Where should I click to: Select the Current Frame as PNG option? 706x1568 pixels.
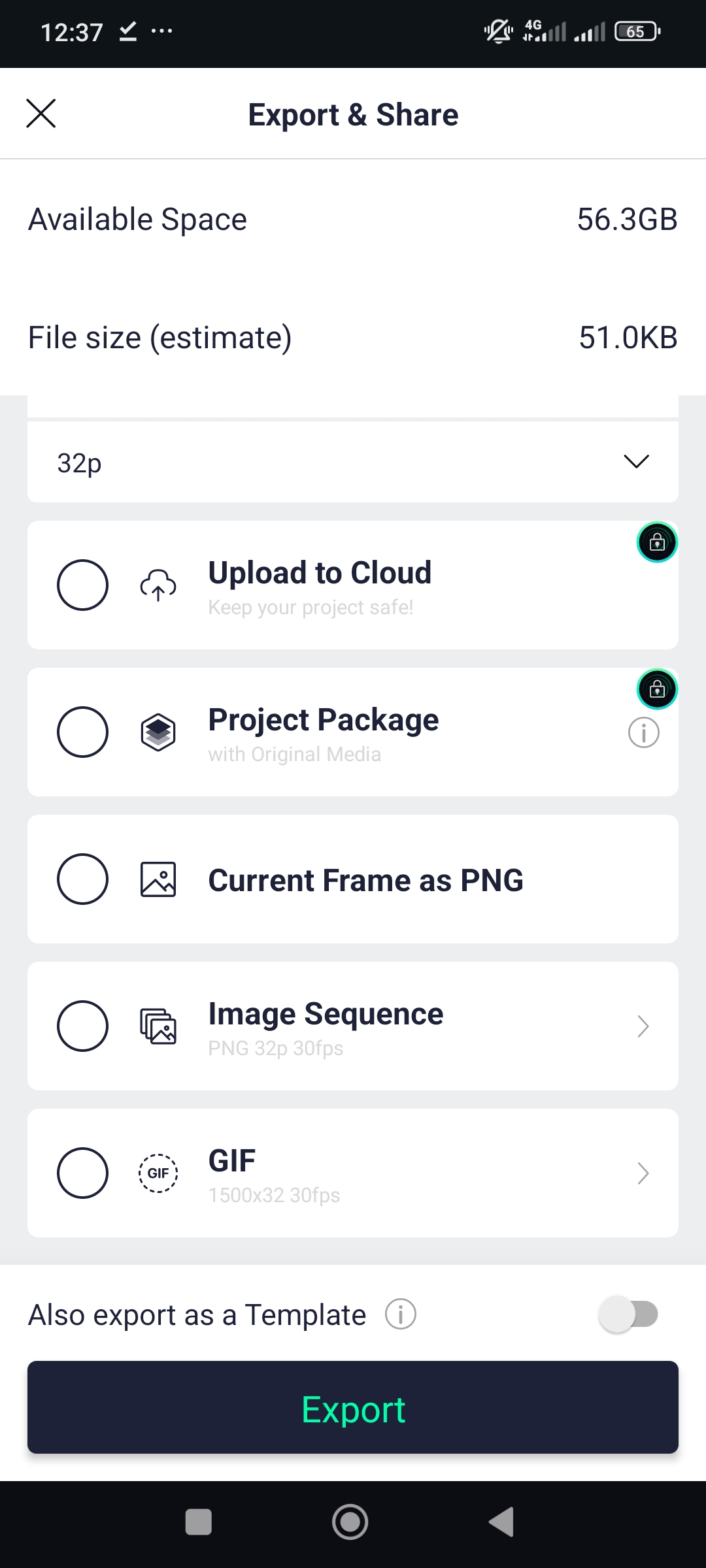pyautogui.click(x=82, y=879)
